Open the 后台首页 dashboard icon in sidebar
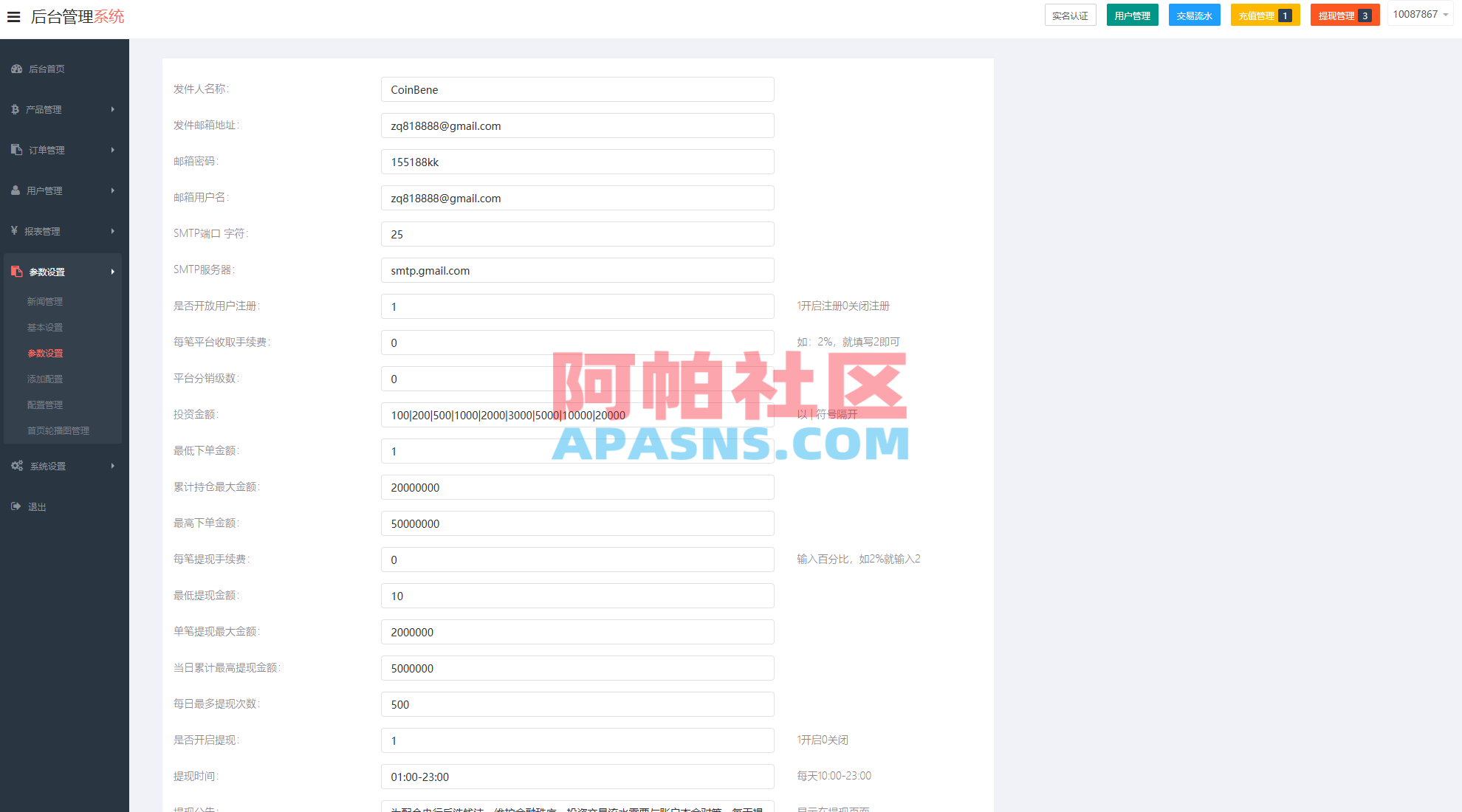The height and width of the screenshot is (812, 1462). point(16,69)
